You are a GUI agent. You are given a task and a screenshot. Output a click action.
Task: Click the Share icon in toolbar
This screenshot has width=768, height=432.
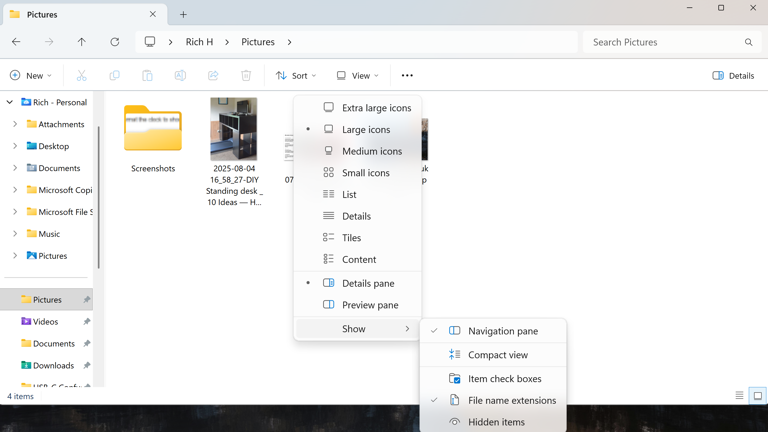pos(213,75)
